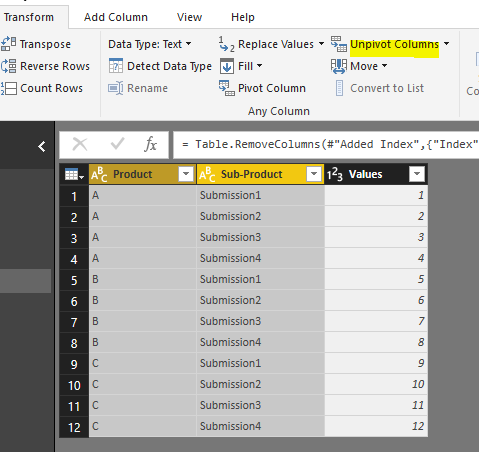Viewport: 479px width, 452px height.
Task: Click the 123 type icon on Values column
Action: 335,174
